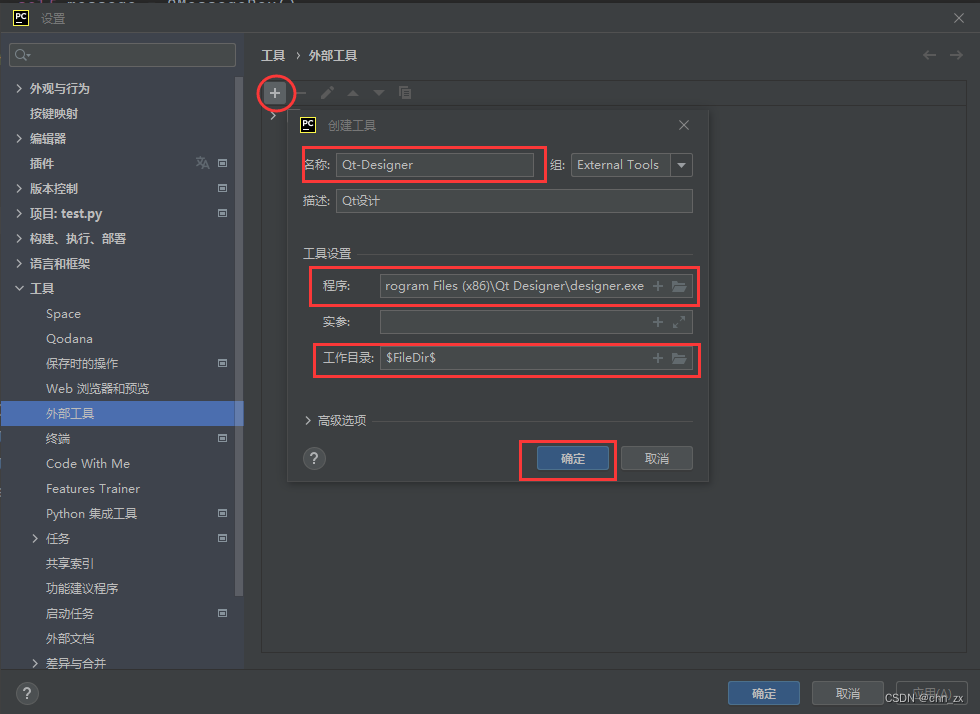Expand the 外观与行为 settings node

19,89
